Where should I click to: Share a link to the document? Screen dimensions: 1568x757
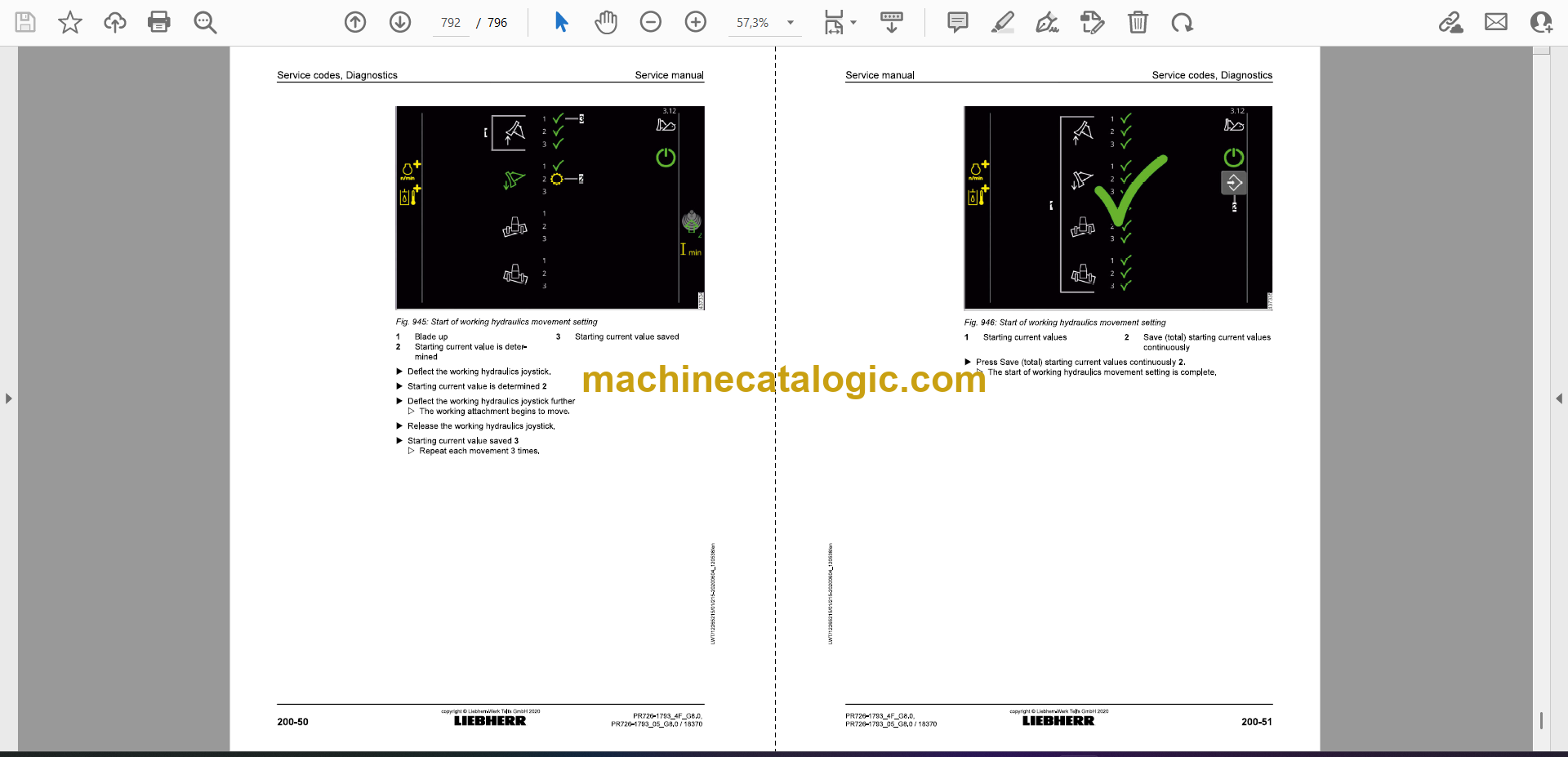coord(1451,22)
